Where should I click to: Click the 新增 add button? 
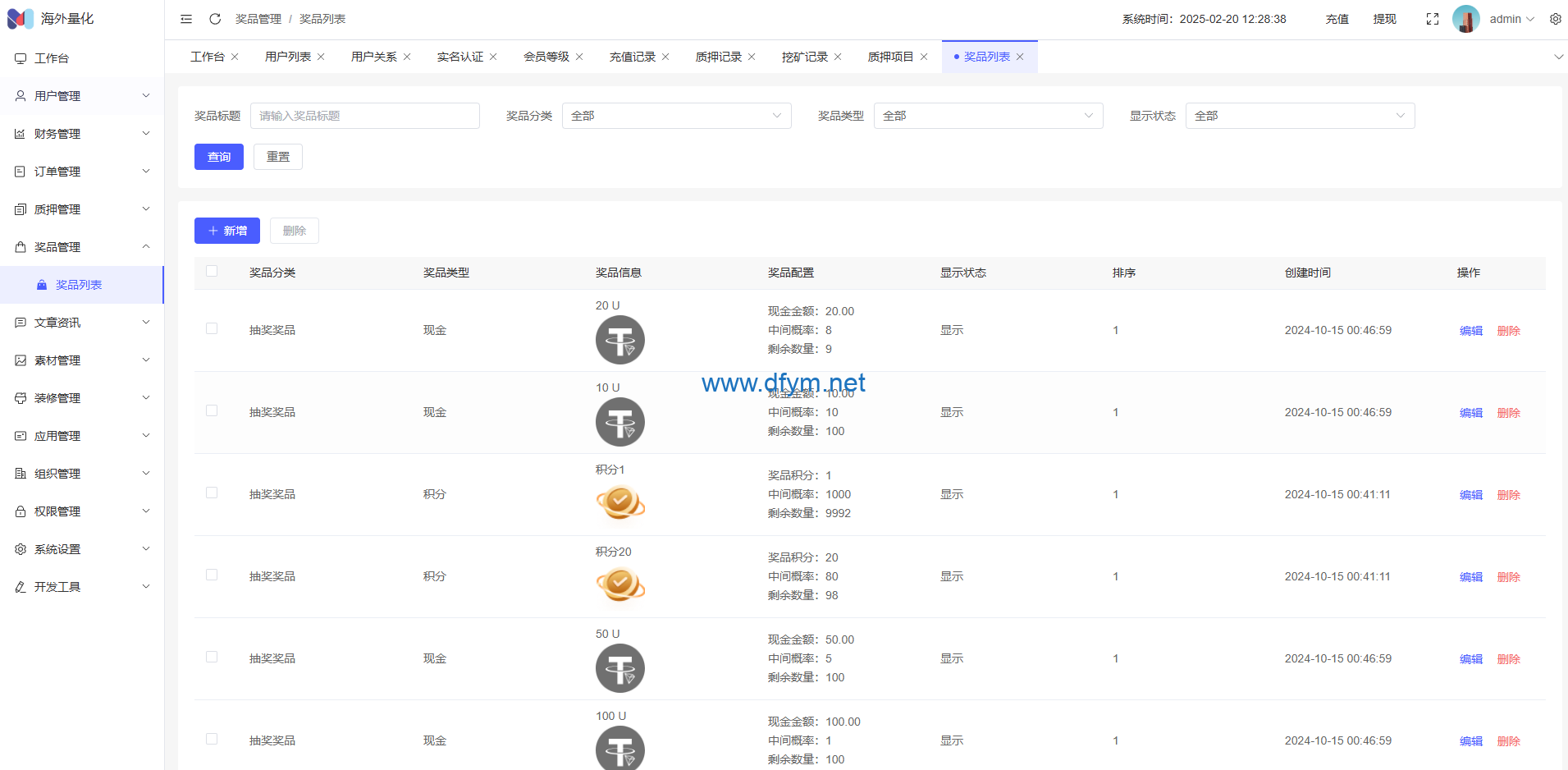point(227,231)
